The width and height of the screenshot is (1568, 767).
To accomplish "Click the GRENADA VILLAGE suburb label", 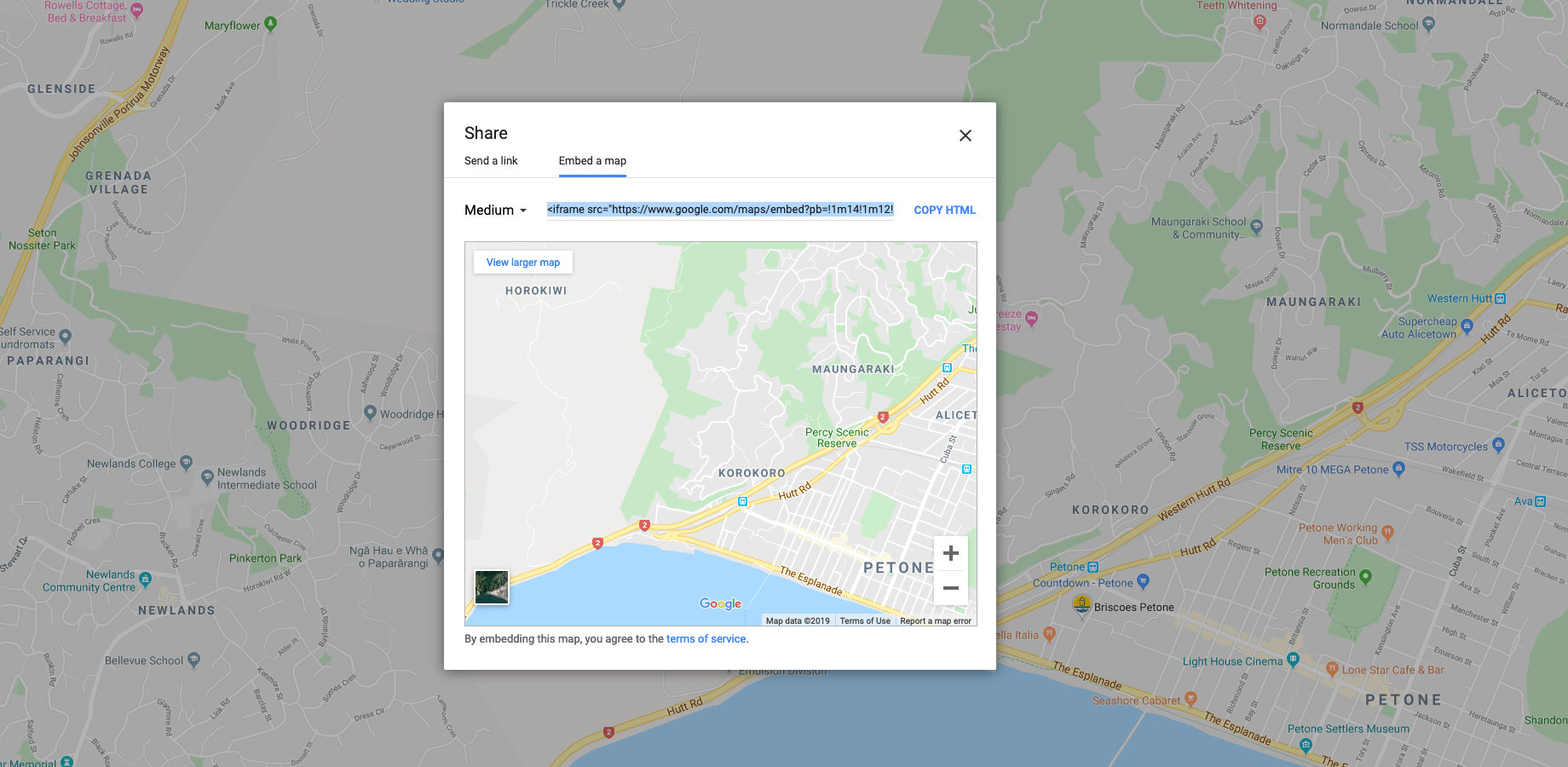I will [118, 182].
